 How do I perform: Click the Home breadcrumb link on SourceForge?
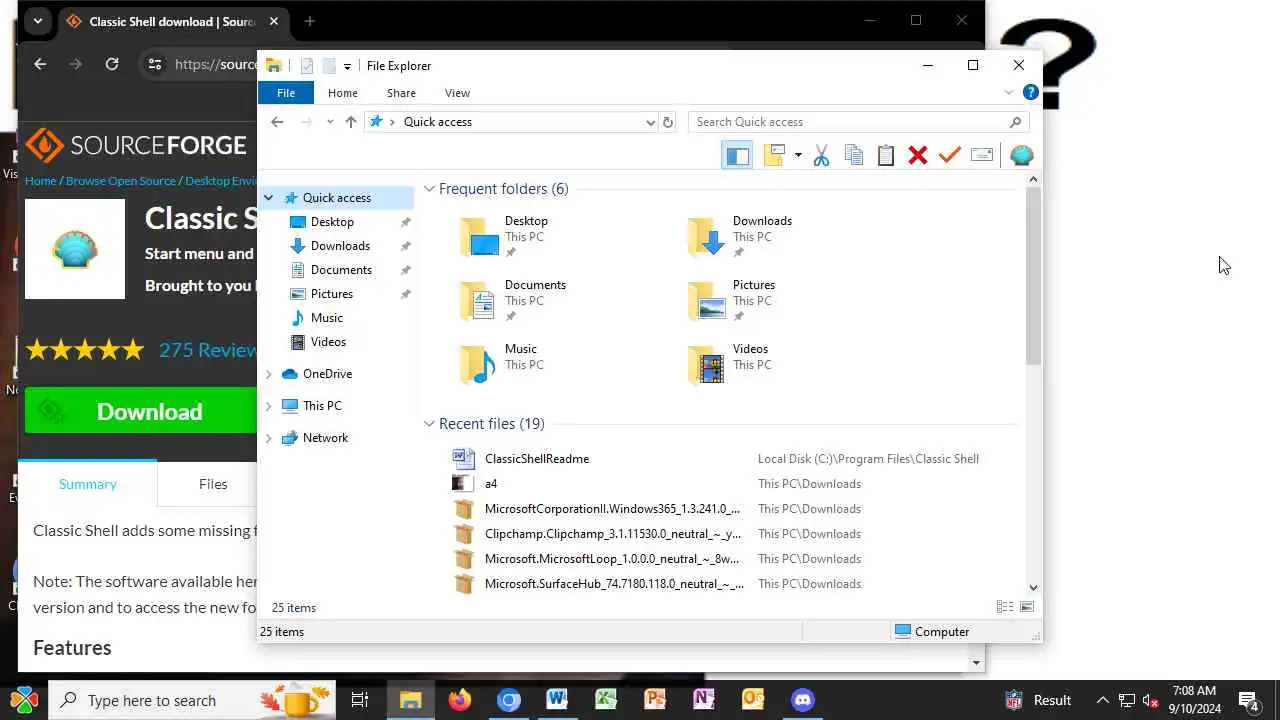coord(40,181)
